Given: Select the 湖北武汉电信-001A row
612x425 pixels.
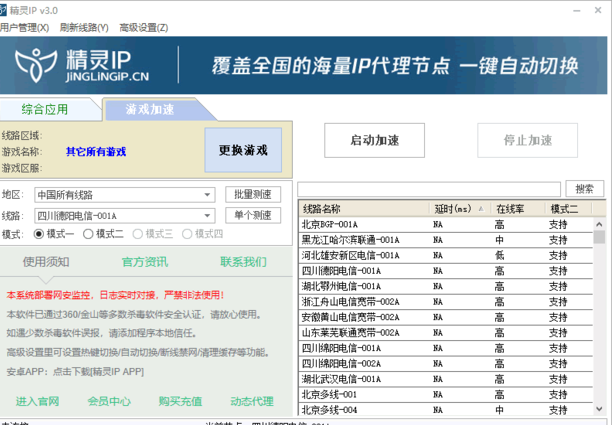Looking at the screenshot, I should tap(445, 379).
